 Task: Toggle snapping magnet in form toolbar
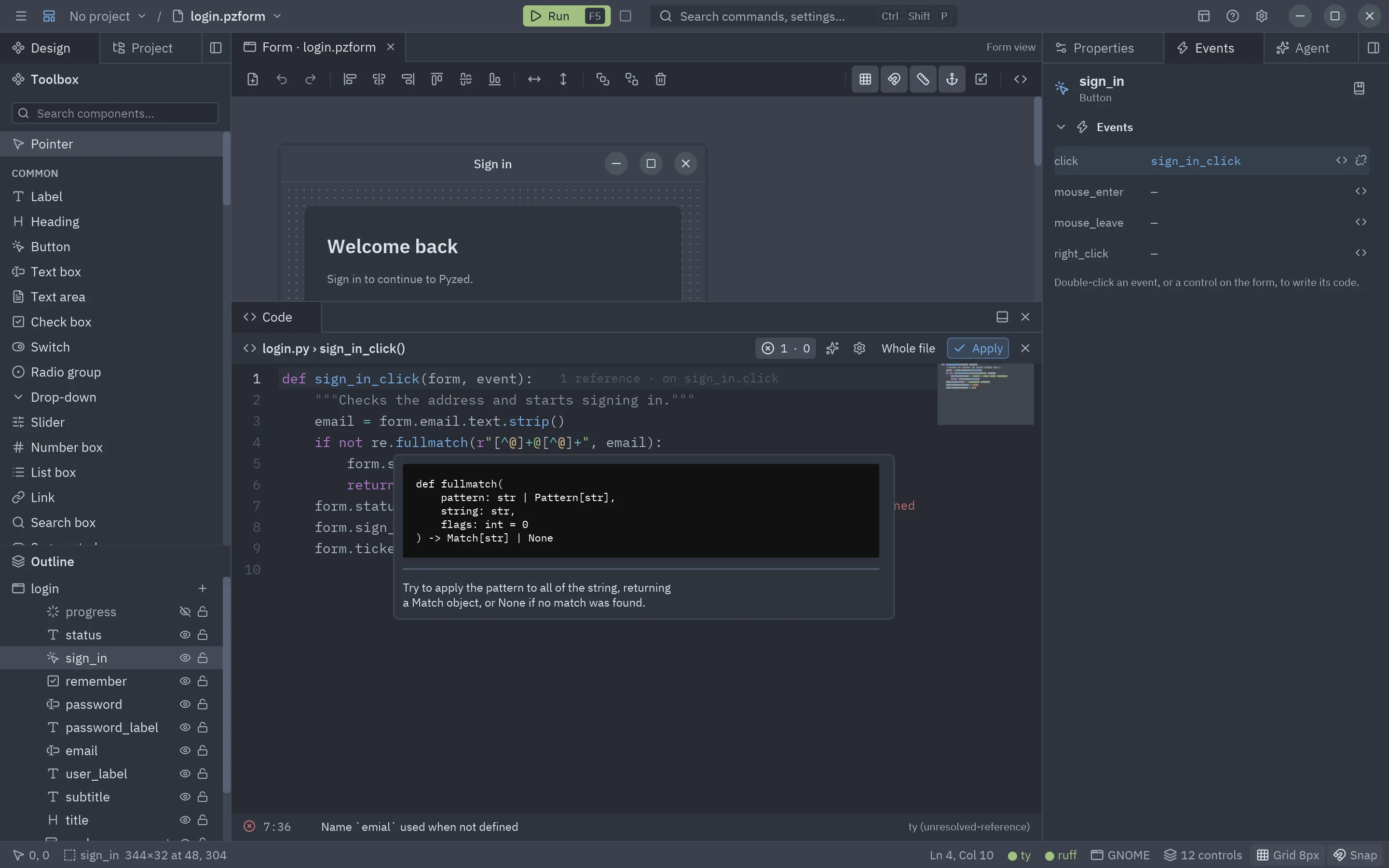(x=894, y=79)
